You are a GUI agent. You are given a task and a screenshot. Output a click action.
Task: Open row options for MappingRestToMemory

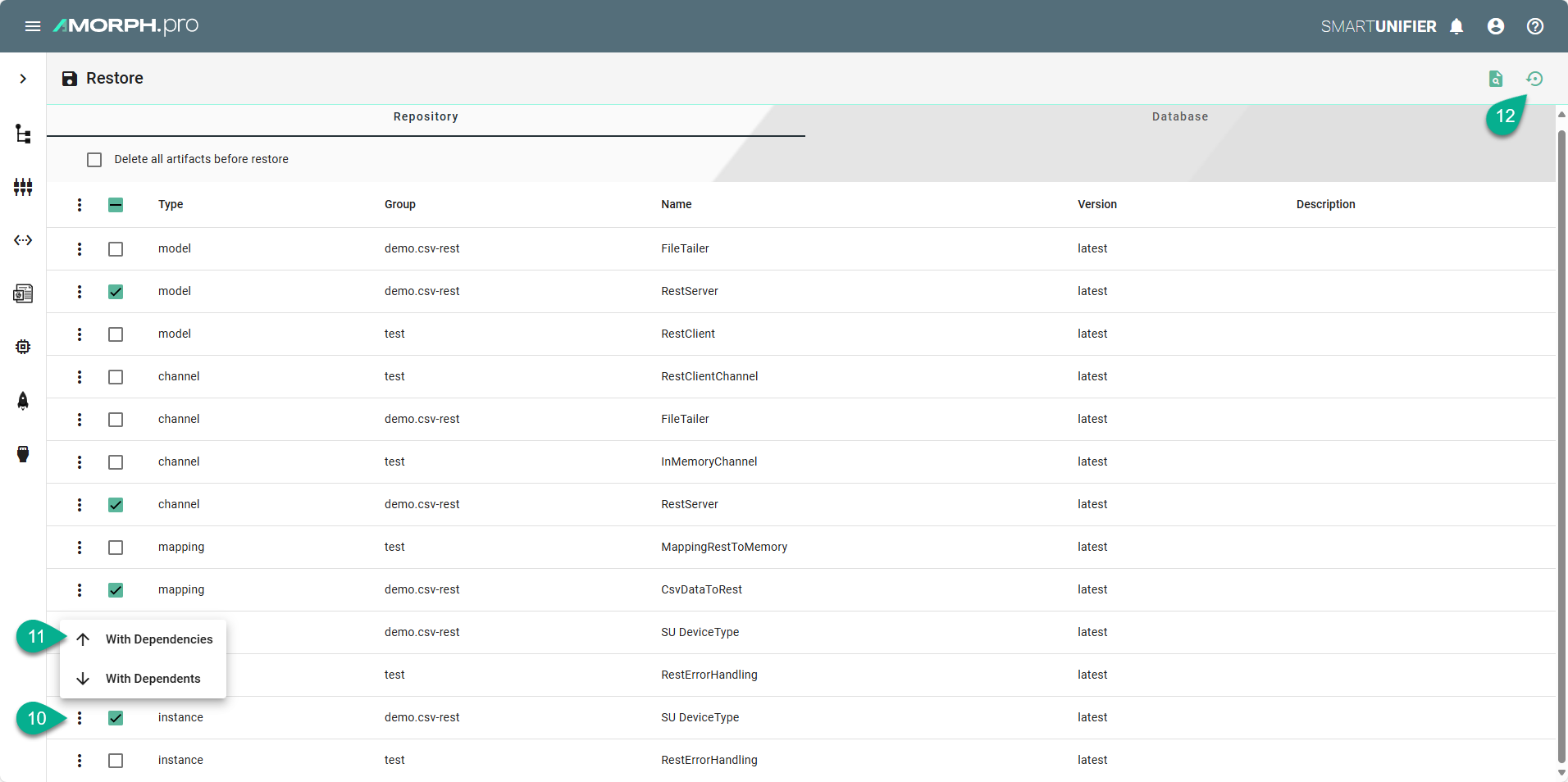pyautogui.click(x=80, y=548)
